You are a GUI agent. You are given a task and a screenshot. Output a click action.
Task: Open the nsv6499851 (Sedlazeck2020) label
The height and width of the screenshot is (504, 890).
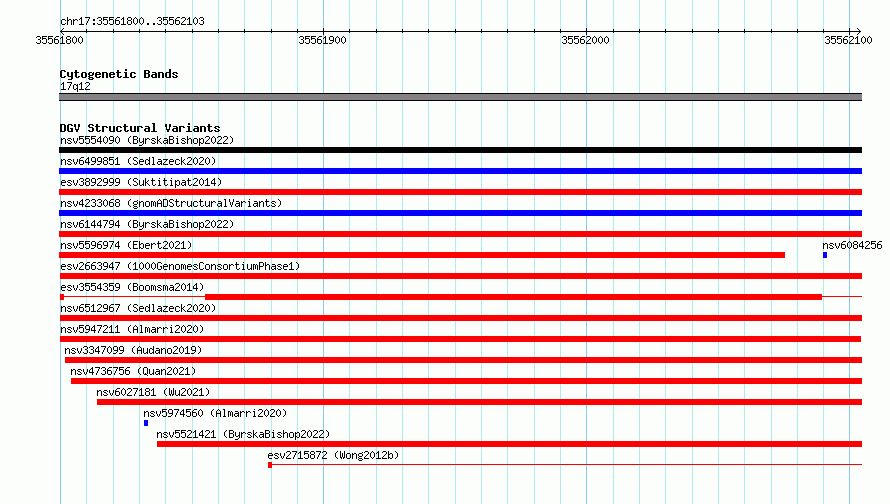click(x=138, y=161)
